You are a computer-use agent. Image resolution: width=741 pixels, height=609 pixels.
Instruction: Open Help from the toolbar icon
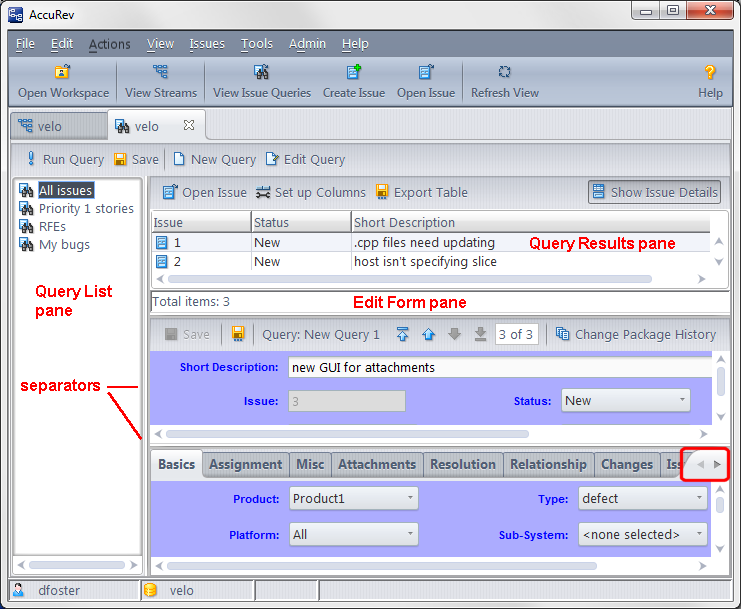coord(710,73)
